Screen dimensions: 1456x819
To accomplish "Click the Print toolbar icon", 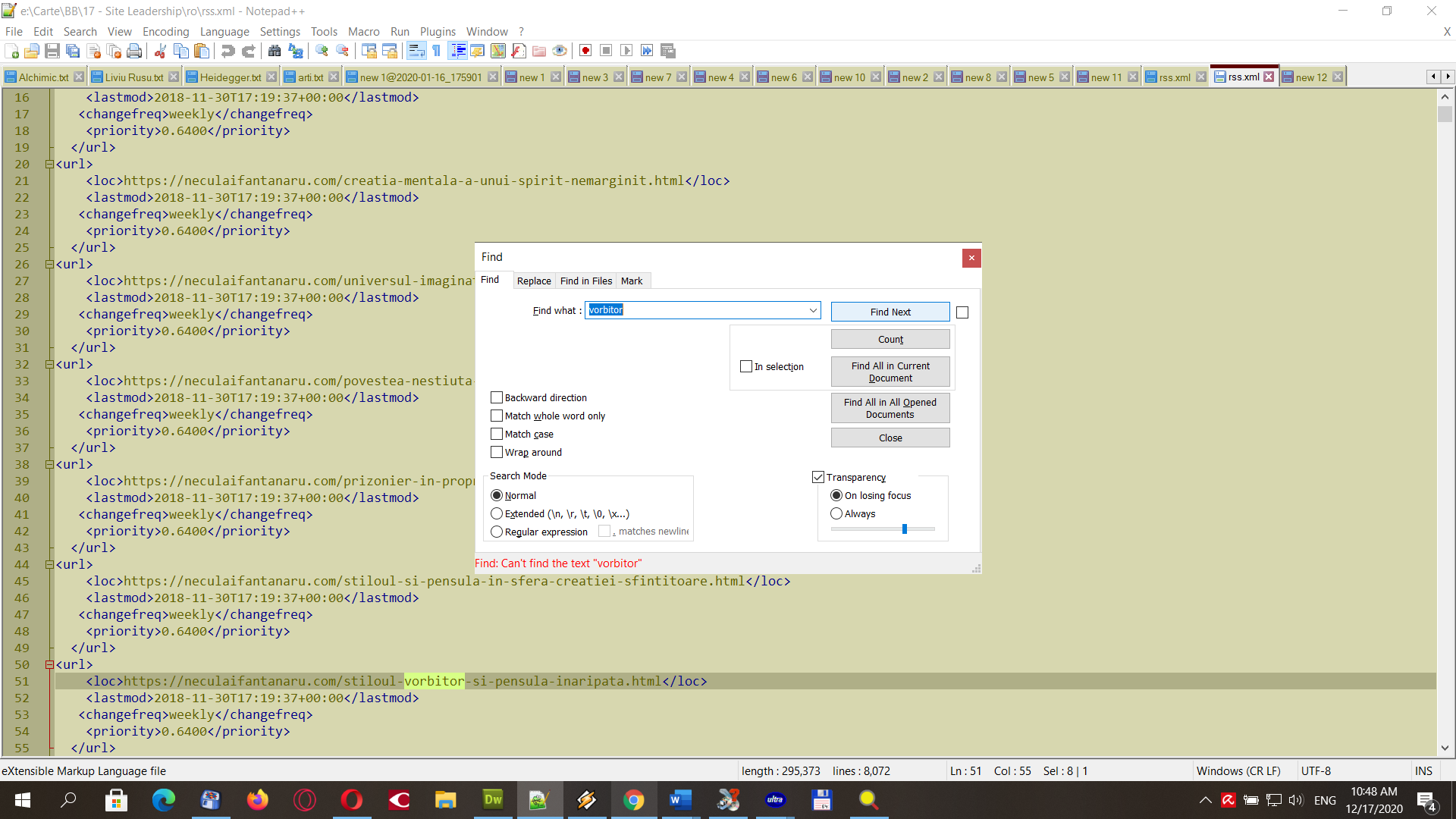I will click(x=134, y=51).
